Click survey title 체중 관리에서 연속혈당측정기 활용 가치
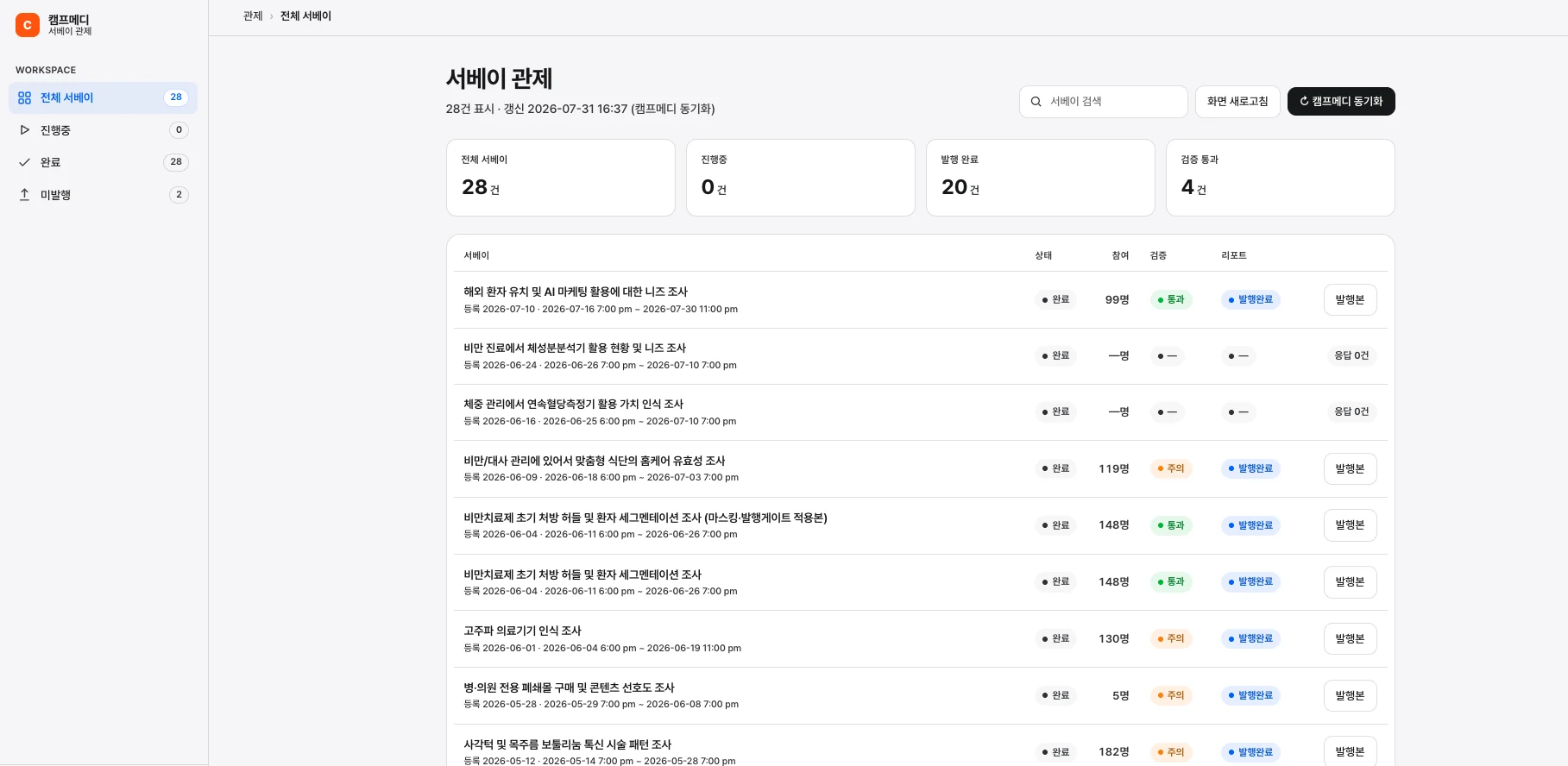The height and width of the screenshot is (766, 1568). click(x=574, y=405)
